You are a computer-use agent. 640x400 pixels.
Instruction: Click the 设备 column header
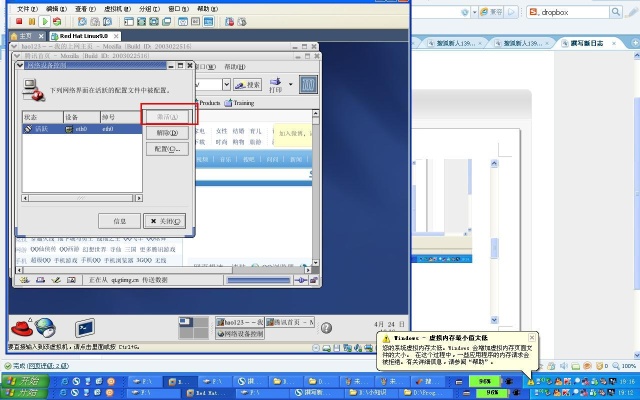tap(82, 117)
